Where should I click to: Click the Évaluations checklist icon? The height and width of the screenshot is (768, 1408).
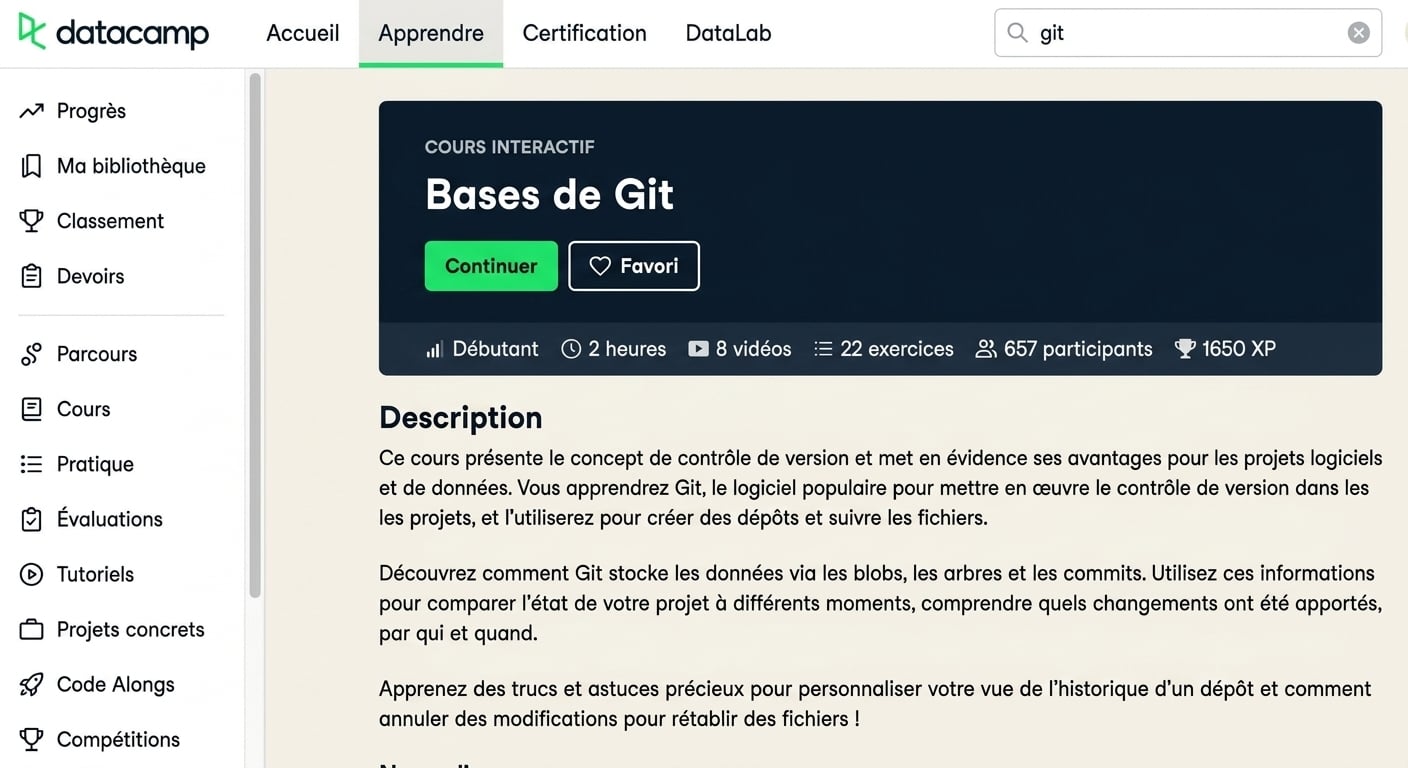32,519
